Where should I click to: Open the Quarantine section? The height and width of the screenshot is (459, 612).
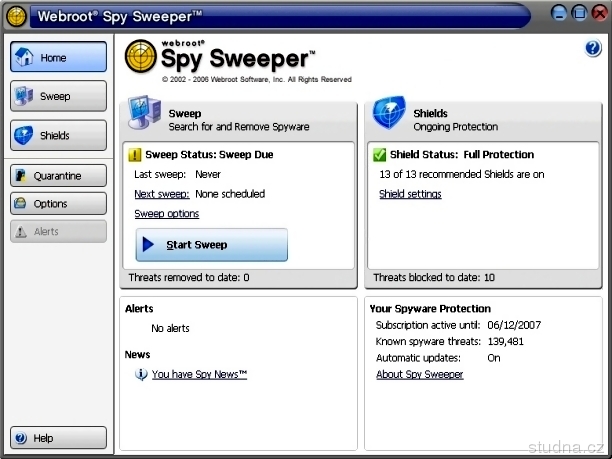pyautogui.click(x=59, y=176)
